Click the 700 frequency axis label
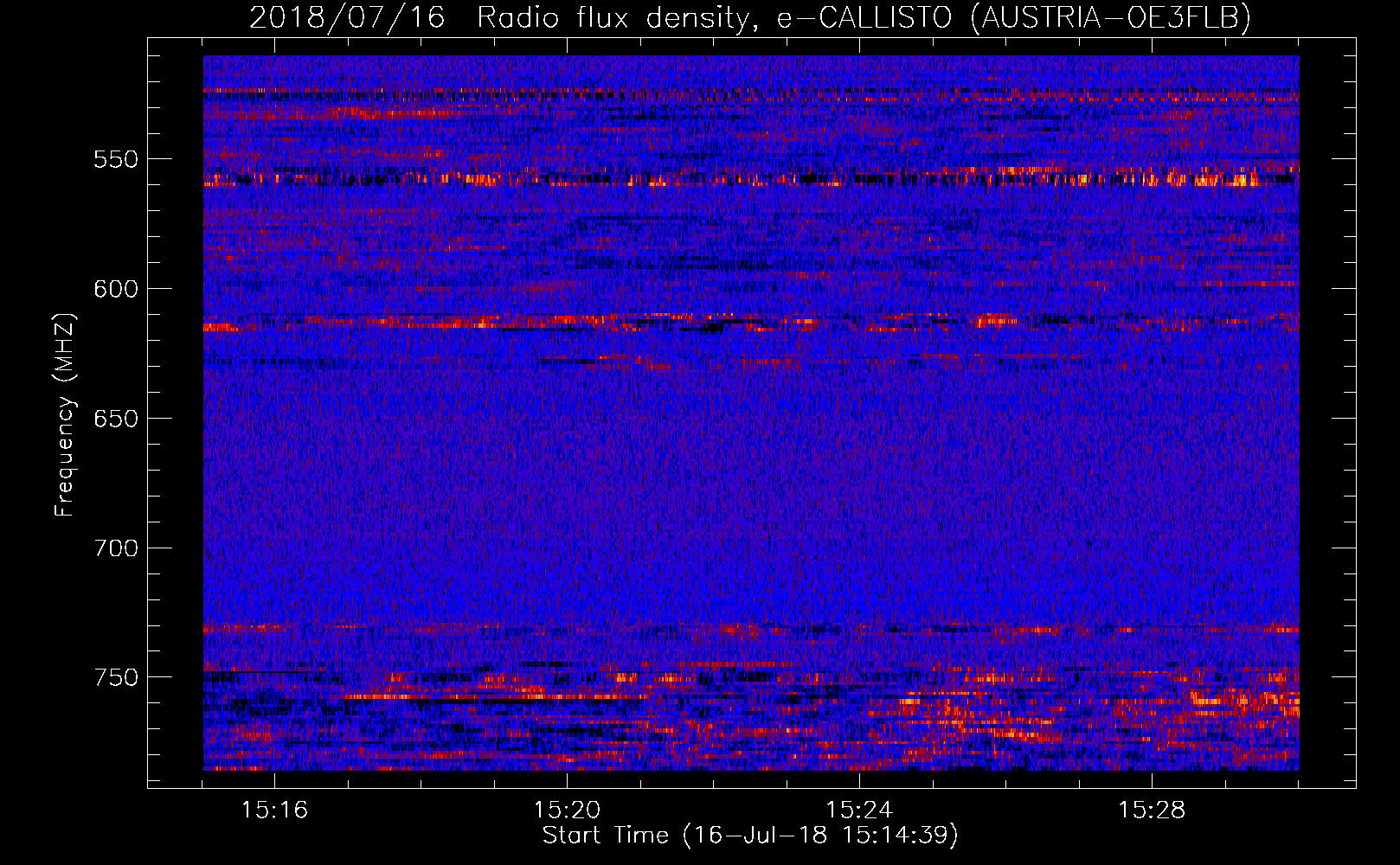 coord(116,548)
